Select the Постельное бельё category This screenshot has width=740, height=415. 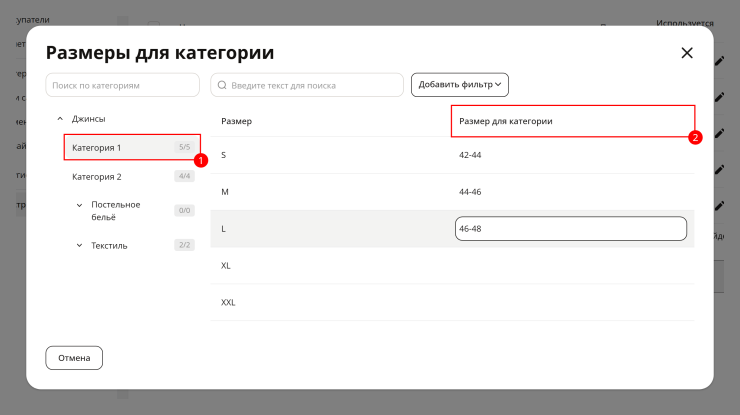coord(116,211)
